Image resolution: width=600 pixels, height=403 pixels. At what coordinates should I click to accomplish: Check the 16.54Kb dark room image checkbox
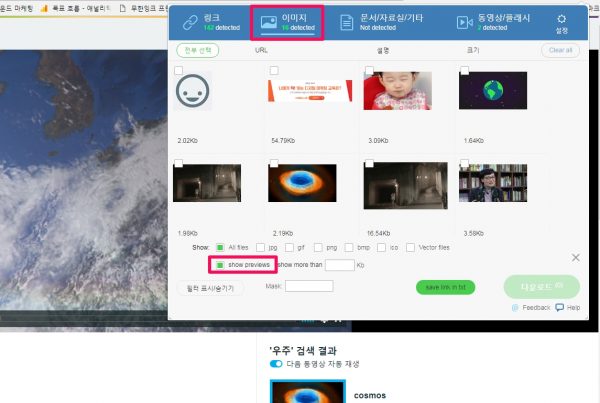click(369, 163)
